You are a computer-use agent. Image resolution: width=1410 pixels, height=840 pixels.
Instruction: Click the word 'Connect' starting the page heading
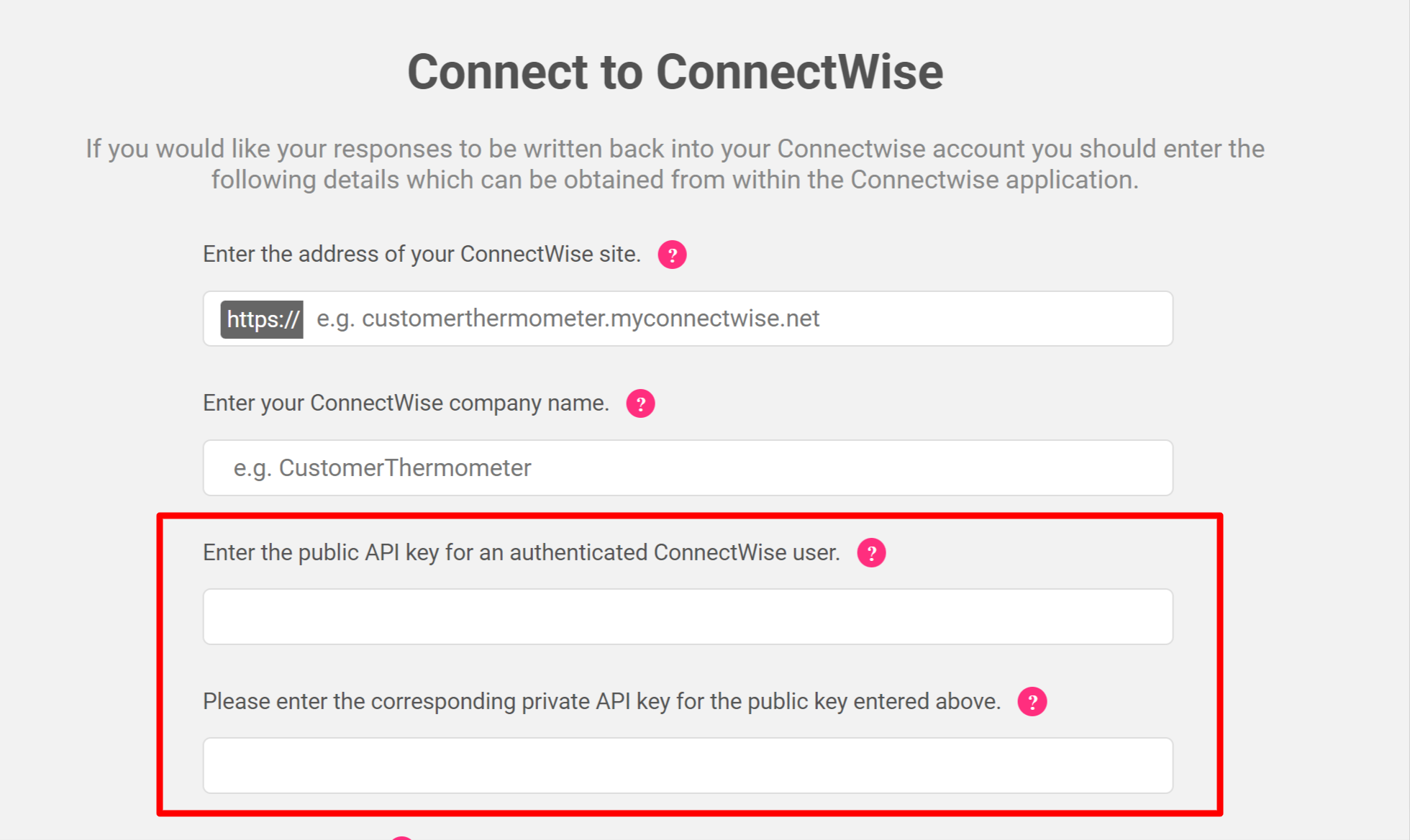[x=498, y=72]
